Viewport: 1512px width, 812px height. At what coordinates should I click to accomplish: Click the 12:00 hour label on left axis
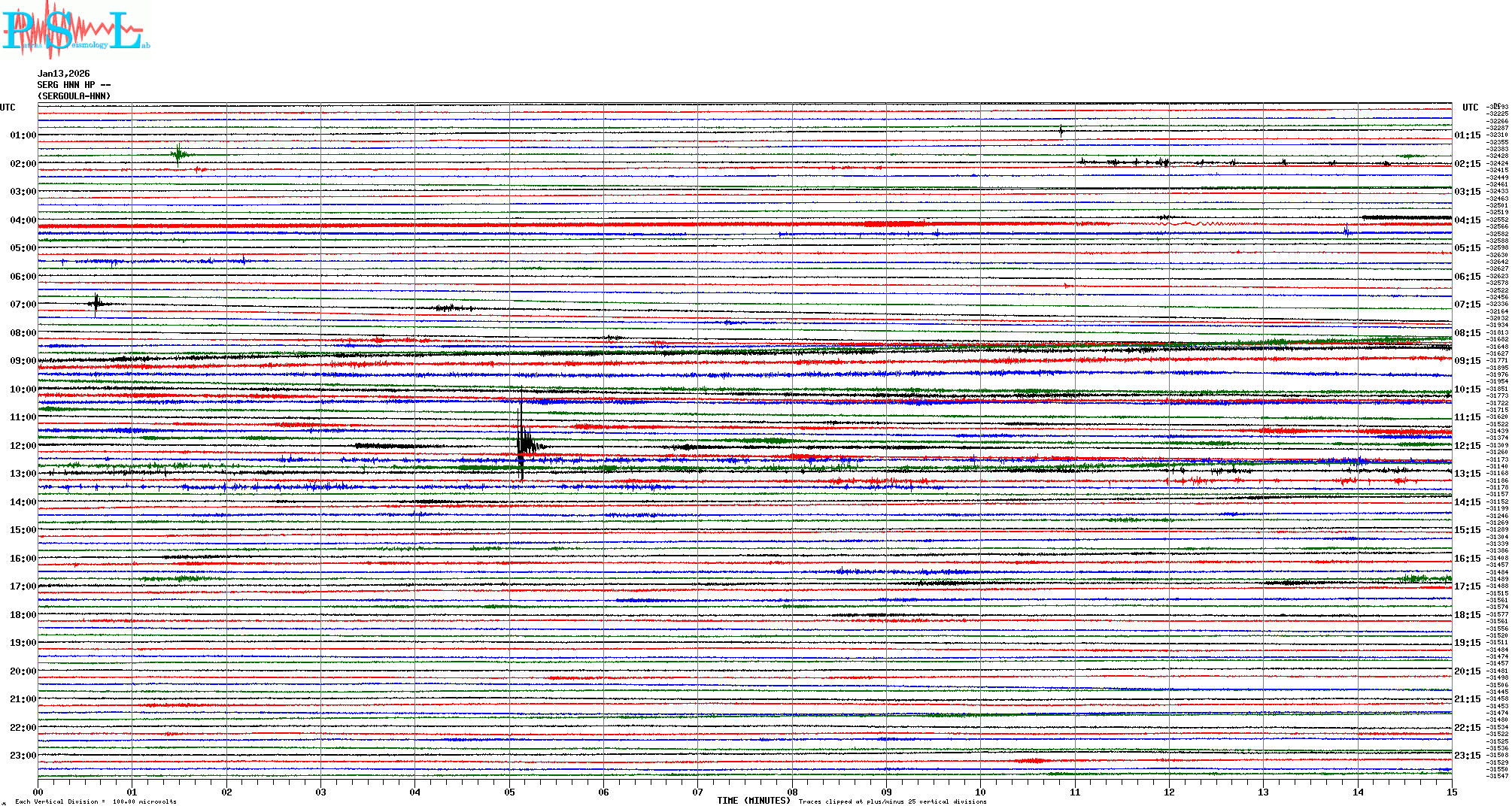[23, 446]
